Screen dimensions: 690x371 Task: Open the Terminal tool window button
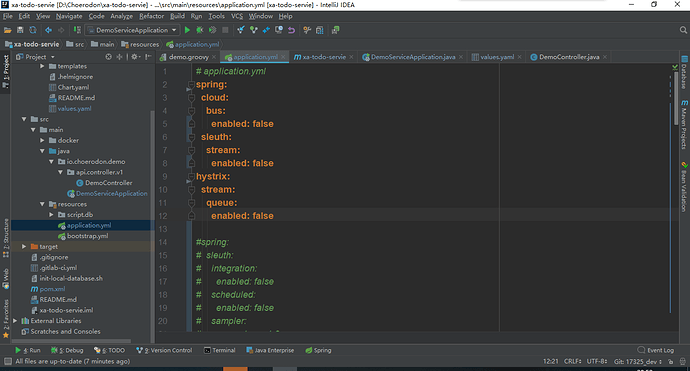220,350
